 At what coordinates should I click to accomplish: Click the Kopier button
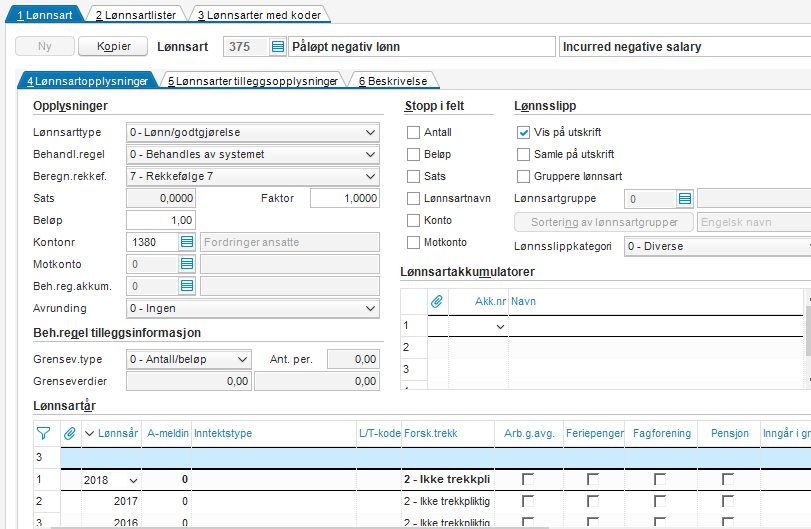pyautogui.click(x=113, y=47)
